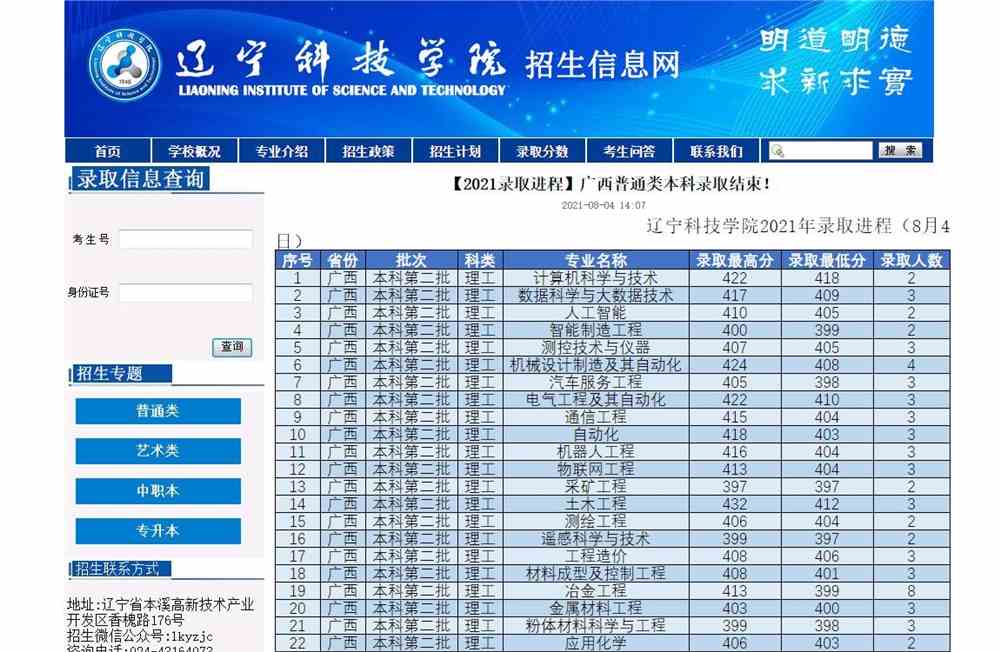Open the 专升本 admissions topic
Viewport: 1000px width, 652px height.
click(x=158, y=531)
